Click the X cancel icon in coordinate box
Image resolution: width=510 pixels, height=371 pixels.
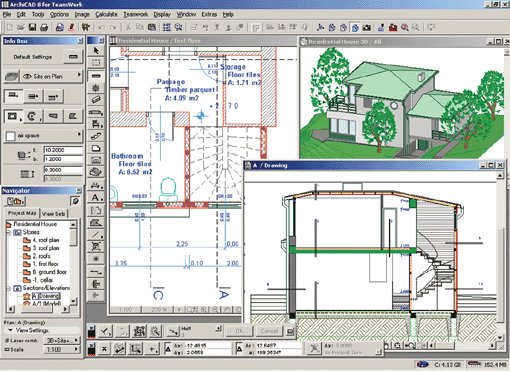[104, 349]
